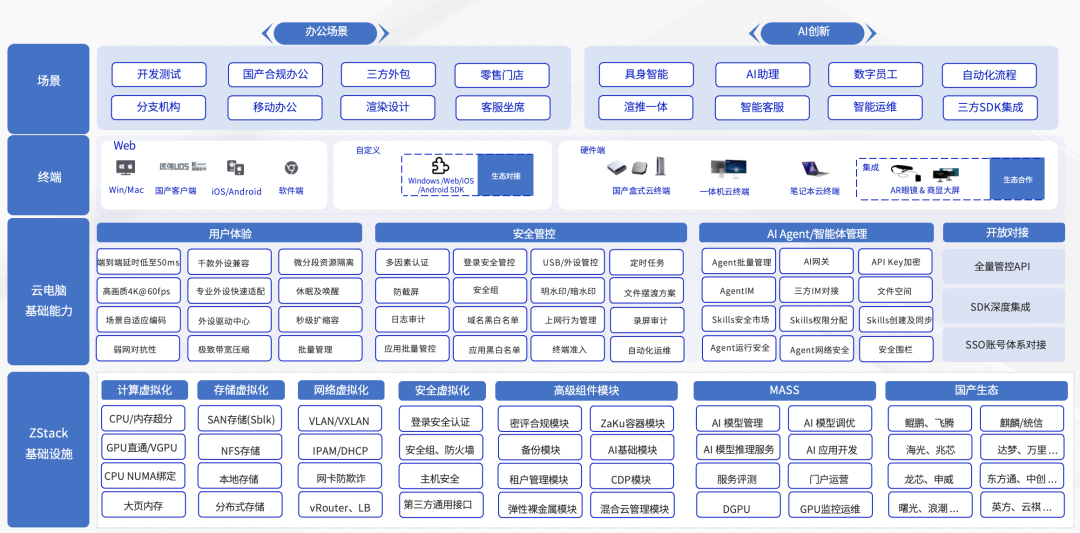Click the 国产合规办公 scenario box
Viewport: 1080px width, 533px height.
(276, 74)
